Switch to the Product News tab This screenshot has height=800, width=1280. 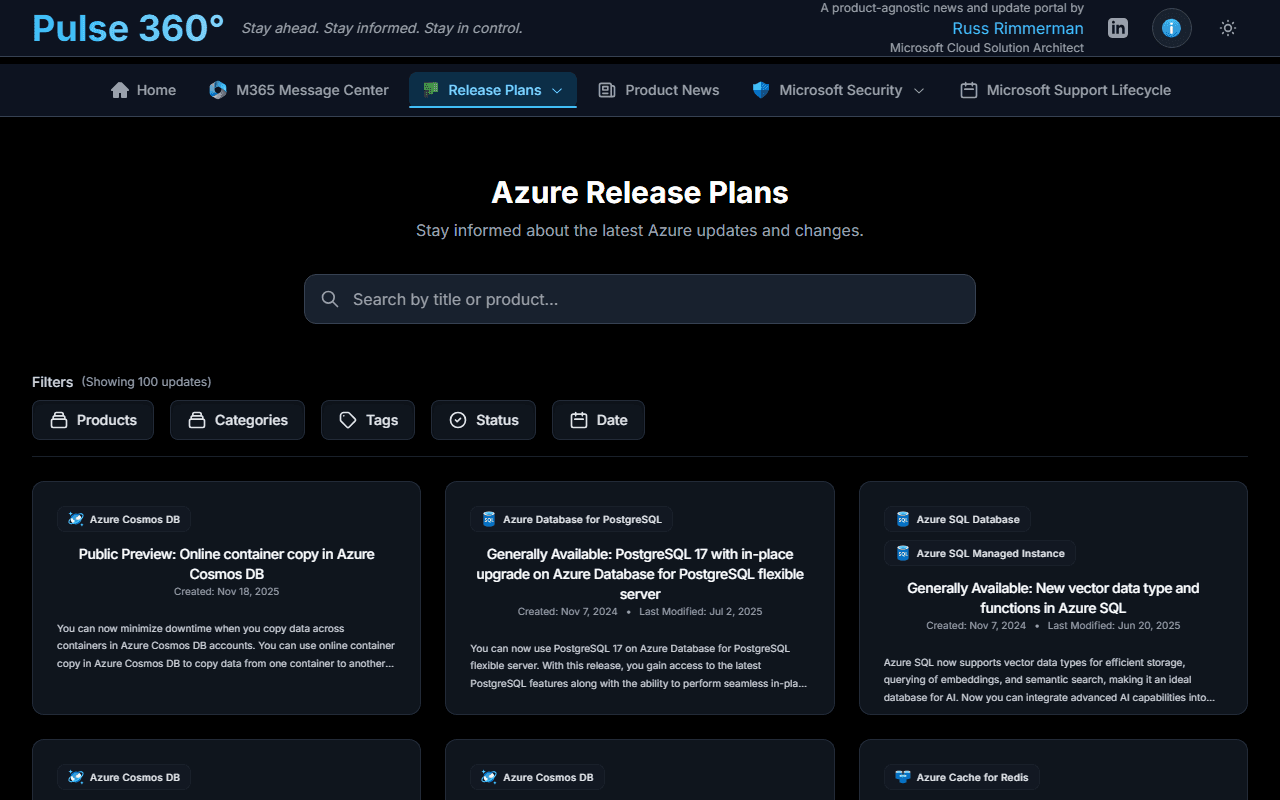click(658, 90)
